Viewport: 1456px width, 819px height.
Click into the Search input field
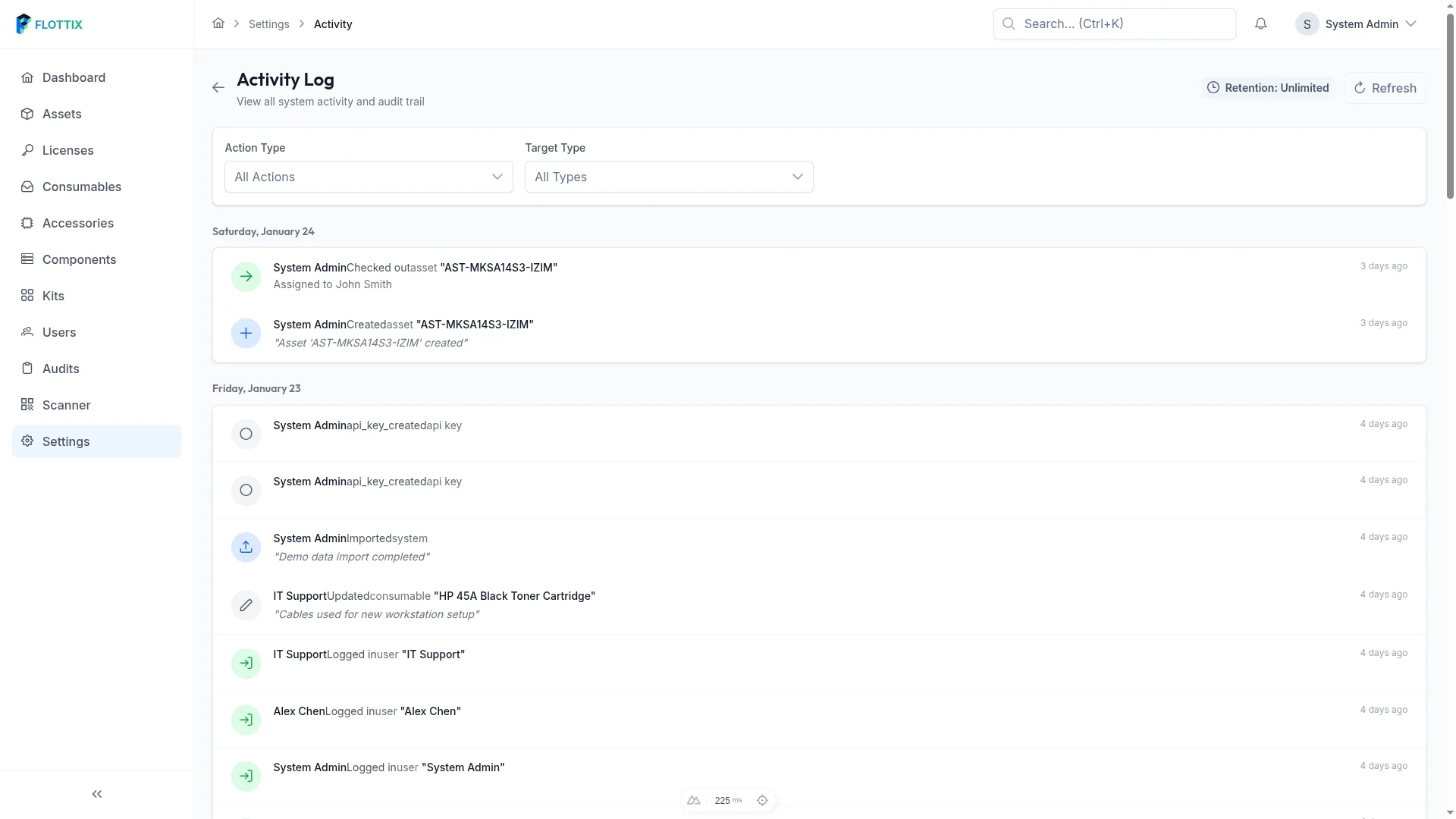[x=1113, y=24]
